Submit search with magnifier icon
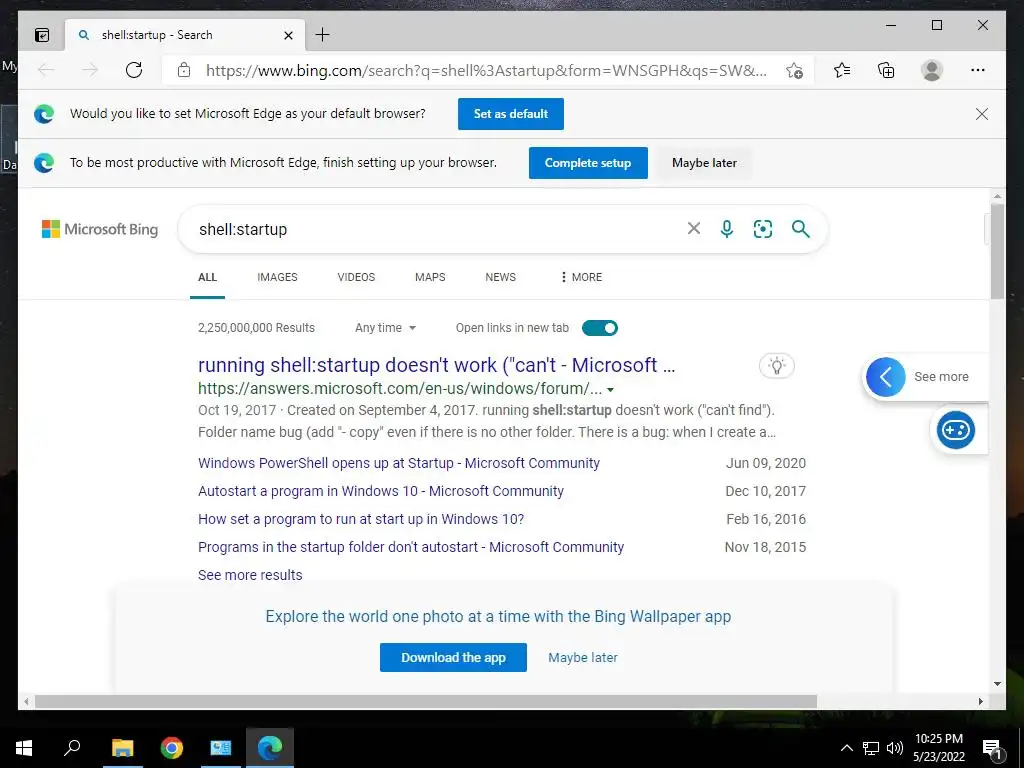Viewport: 1024px width, 768px height. [x=801, y=229]
